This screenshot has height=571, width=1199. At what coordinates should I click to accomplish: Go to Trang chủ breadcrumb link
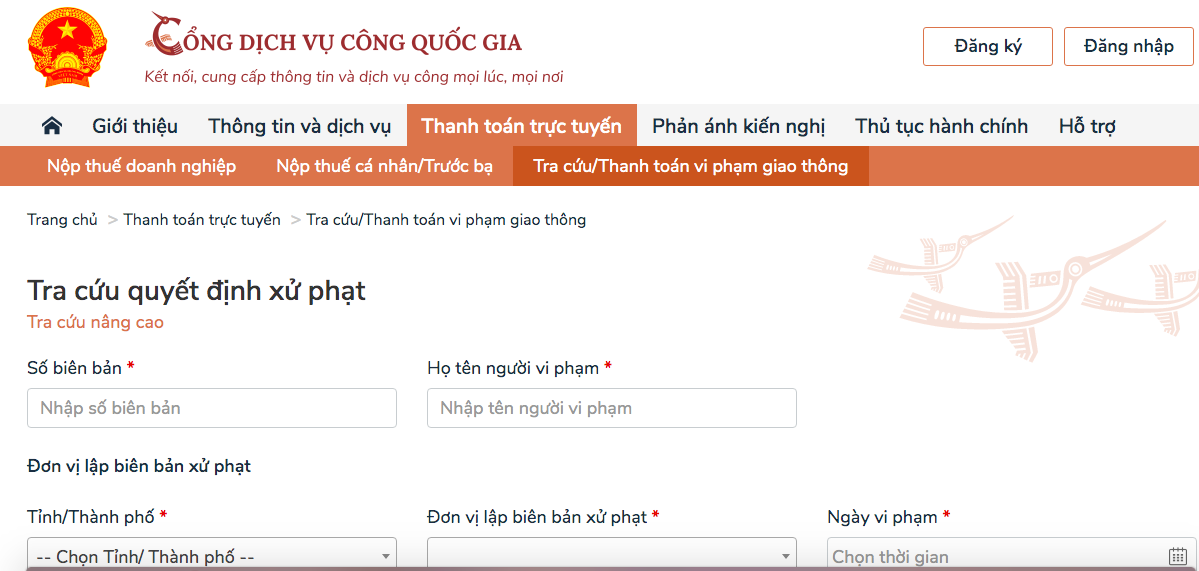(63, 220)
